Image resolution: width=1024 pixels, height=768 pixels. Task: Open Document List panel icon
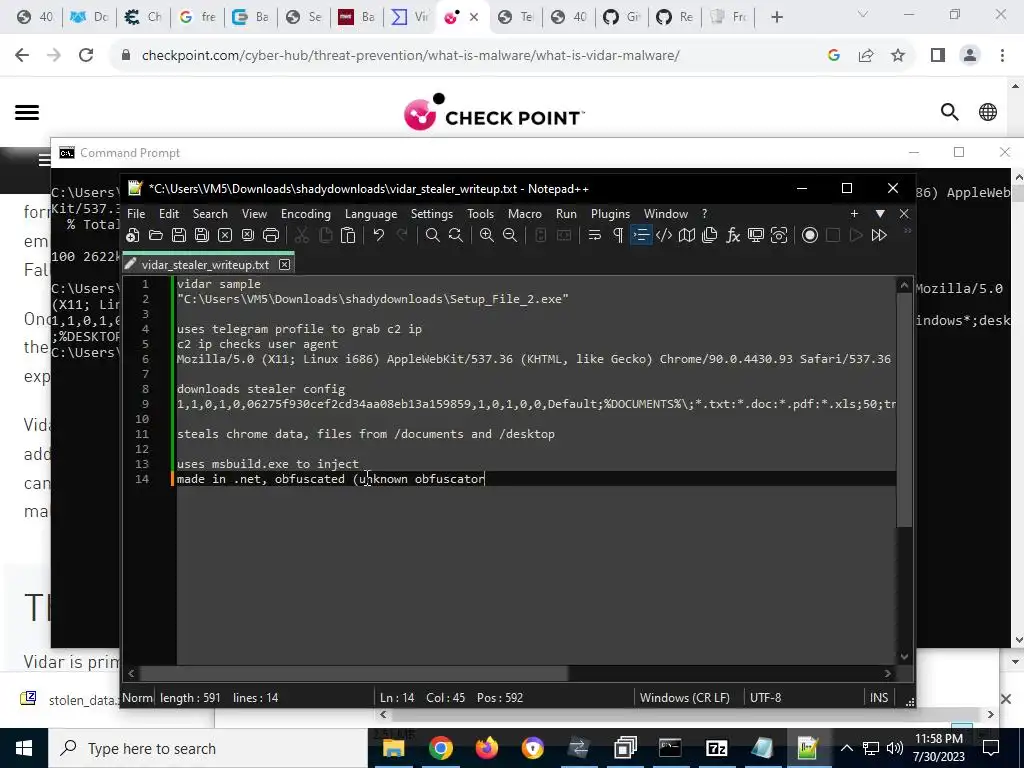[709, 235]
